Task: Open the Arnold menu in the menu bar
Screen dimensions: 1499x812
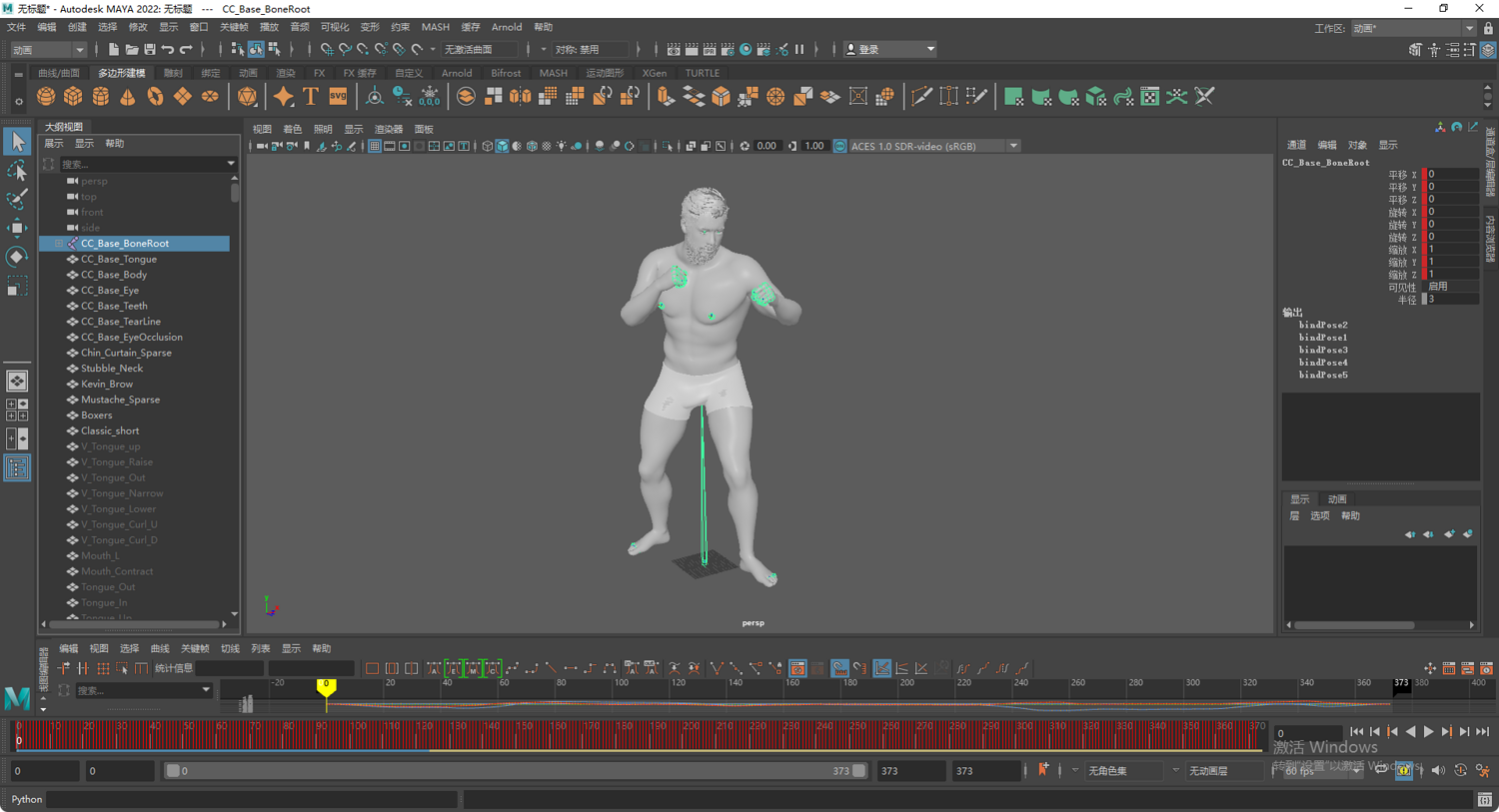Action: 507,27
